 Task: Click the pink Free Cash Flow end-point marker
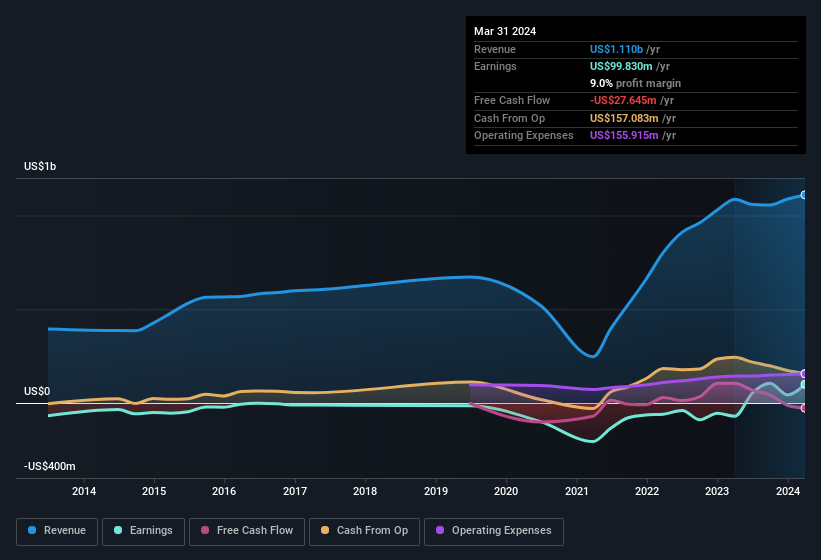tap(804, 407)
